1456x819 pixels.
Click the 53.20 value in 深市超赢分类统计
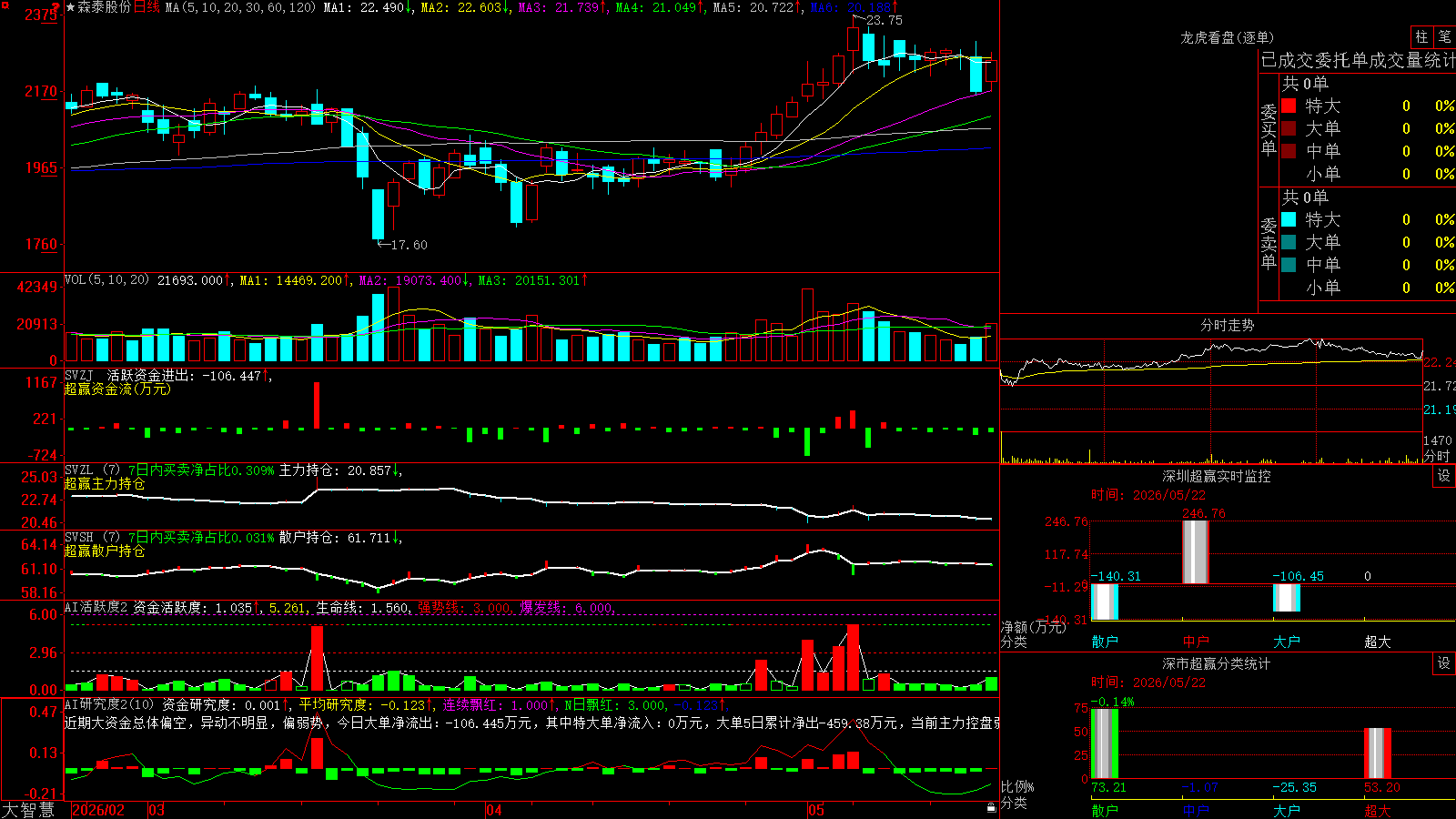pos(1382,787)
